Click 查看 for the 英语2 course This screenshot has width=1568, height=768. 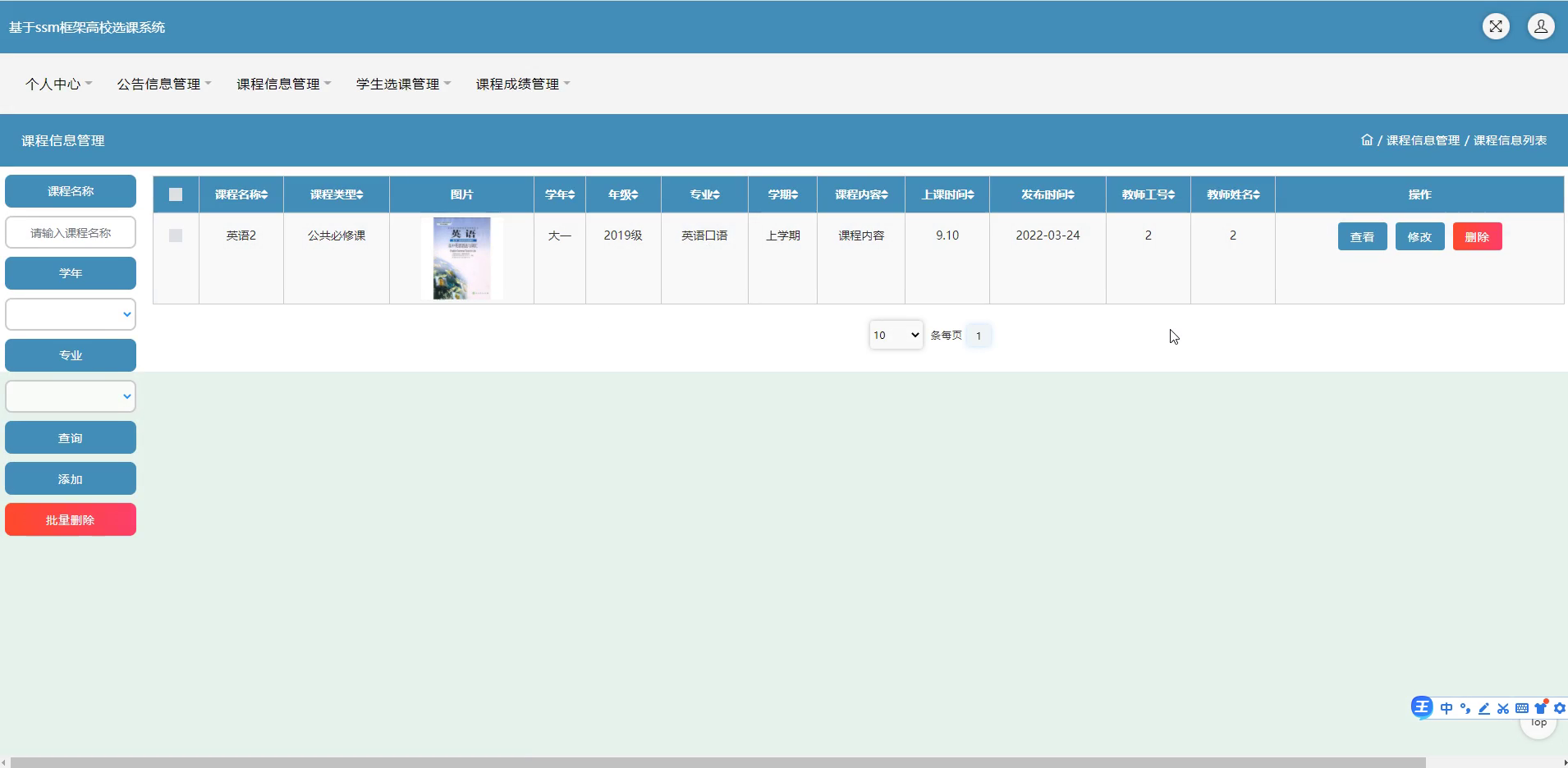(x=1363, y=236)
